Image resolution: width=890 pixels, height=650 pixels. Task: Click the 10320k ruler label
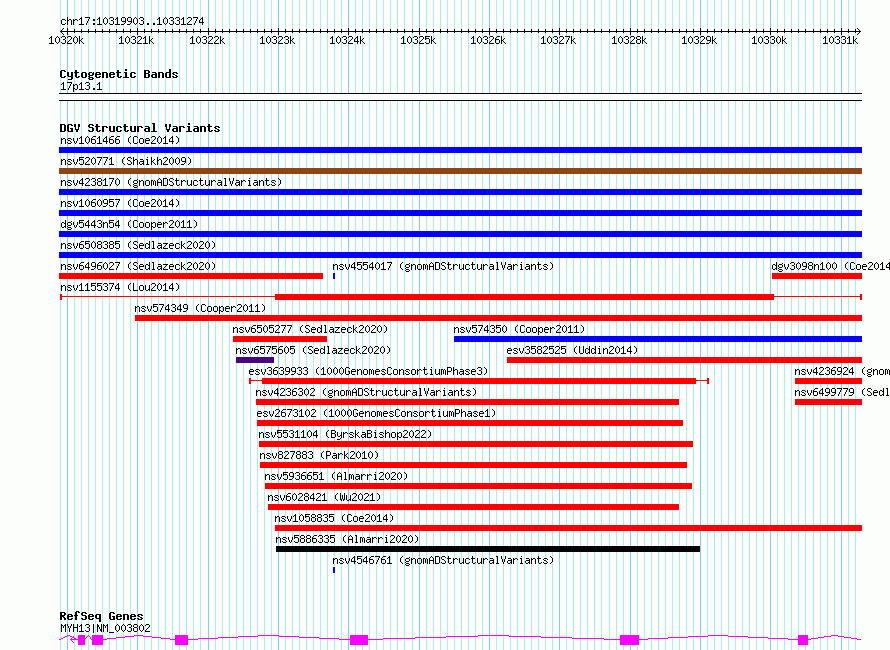coord(66,40)
